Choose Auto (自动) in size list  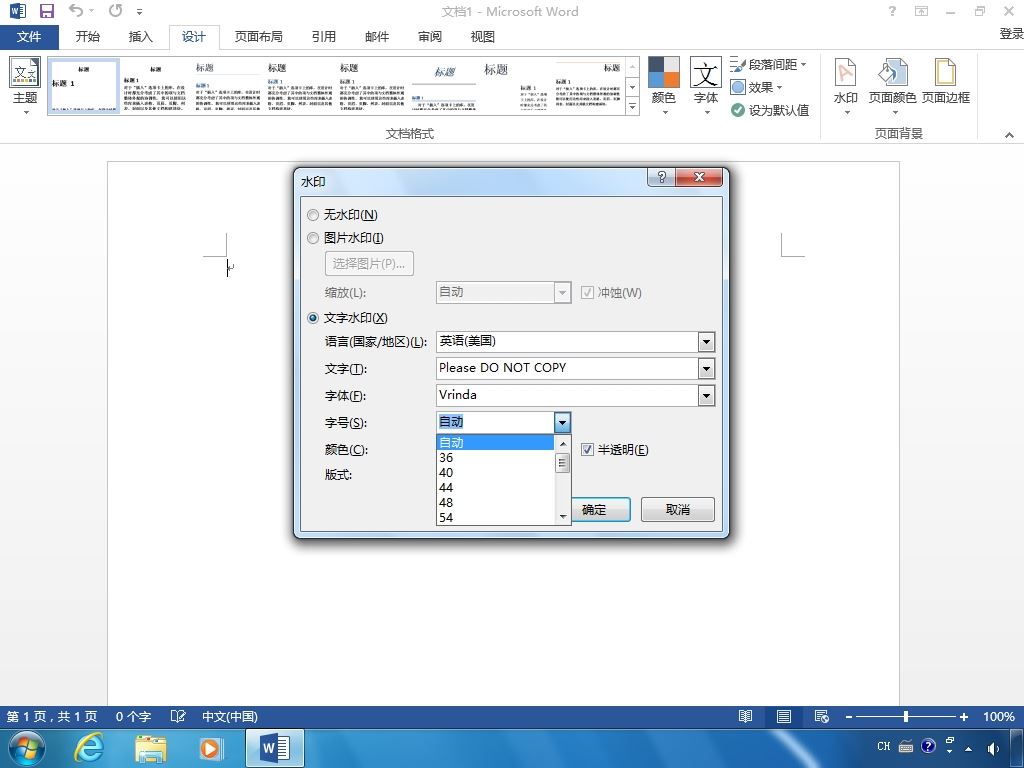pyautogui.click(x=495, y=443)
